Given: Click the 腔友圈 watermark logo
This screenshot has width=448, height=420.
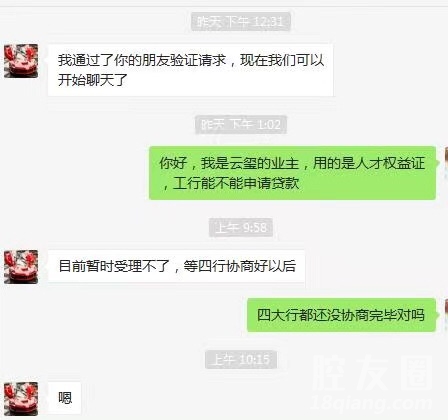Looking at the screenshot, I should coord(373,373).
